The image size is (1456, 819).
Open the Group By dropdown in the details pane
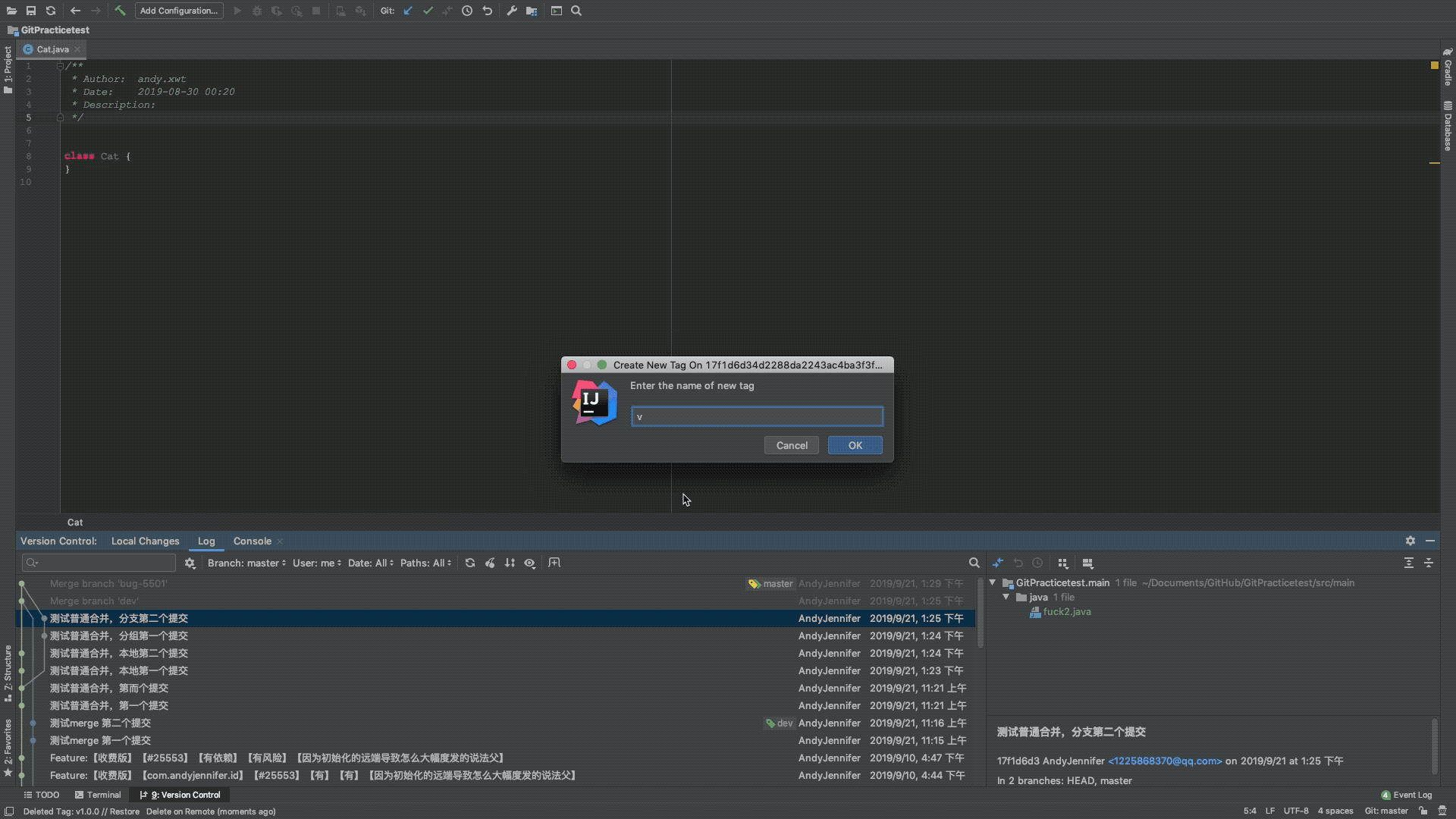tap(1063, 563)
